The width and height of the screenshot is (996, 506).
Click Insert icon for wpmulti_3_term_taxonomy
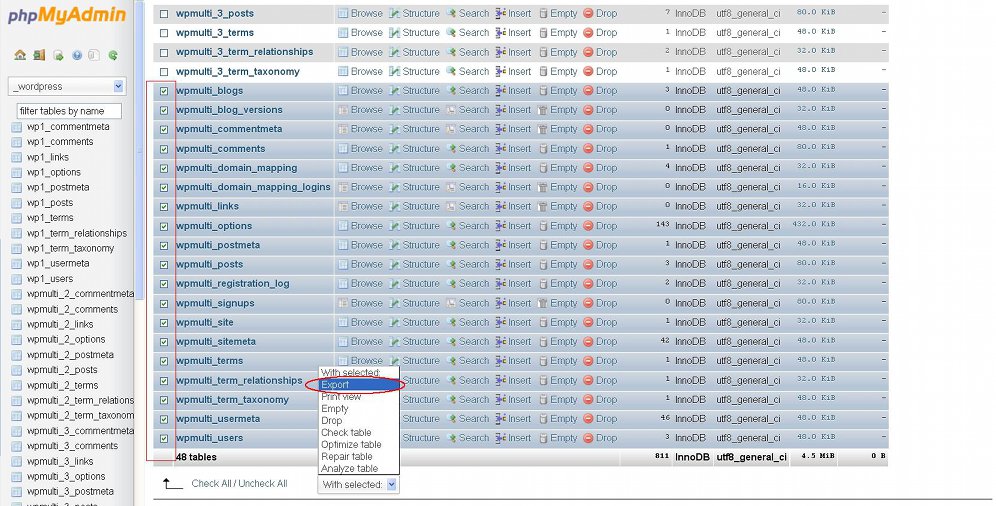point(501,71)
